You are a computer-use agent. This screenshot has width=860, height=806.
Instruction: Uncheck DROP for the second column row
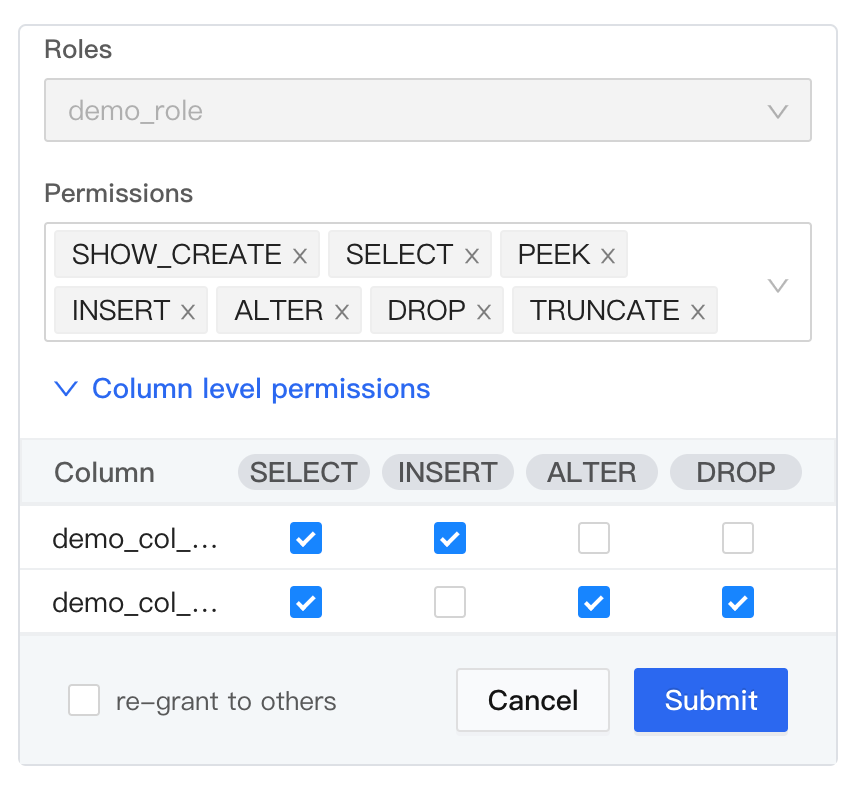click(738, 602)
